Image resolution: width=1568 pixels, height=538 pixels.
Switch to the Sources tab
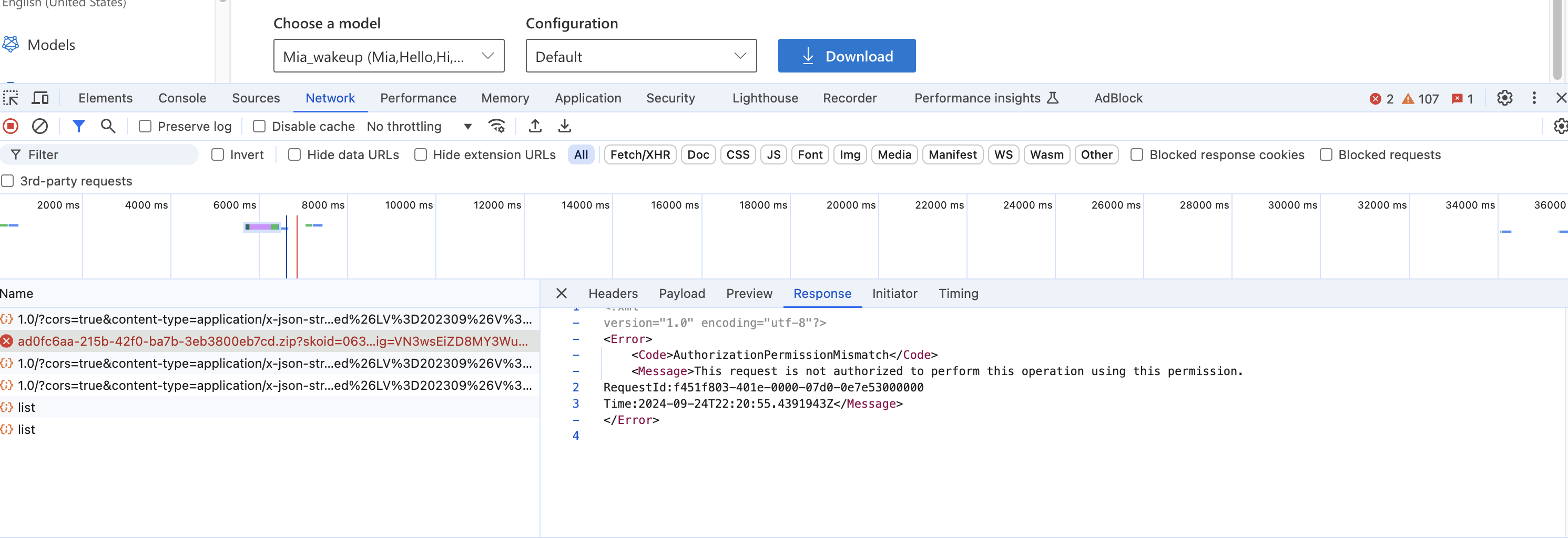click(x=256, y=98)
